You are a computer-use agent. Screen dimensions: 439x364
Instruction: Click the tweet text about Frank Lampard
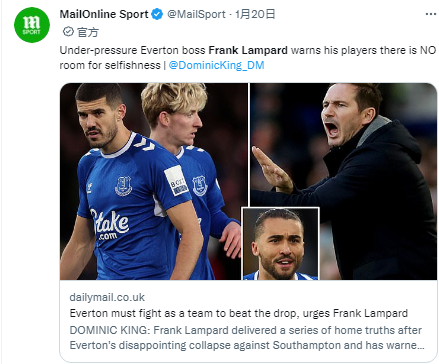(248, 57)
